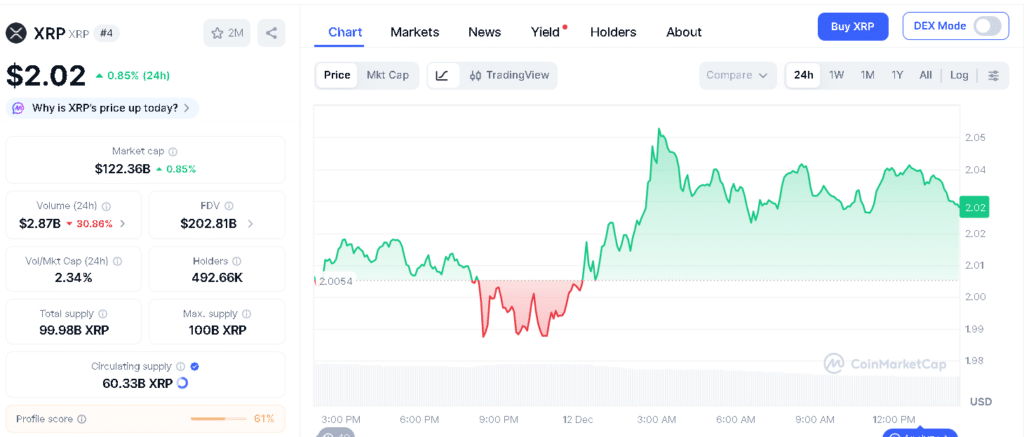Expand 'Why is XRP's price up today?'
Screen dimensions: 1024x437
[103, 108]
